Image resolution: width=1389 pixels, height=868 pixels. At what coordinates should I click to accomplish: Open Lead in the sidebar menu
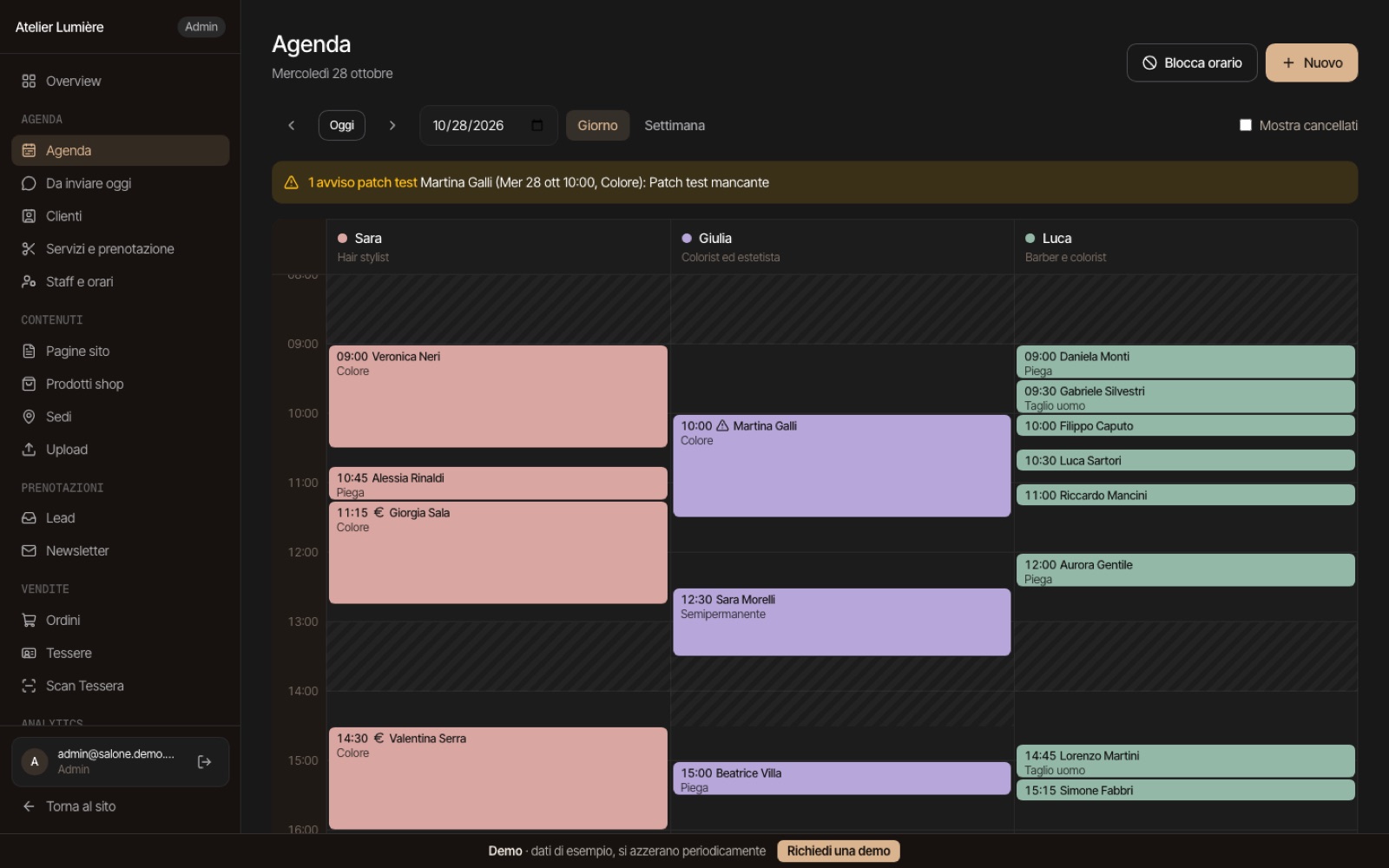pos(121,518)
